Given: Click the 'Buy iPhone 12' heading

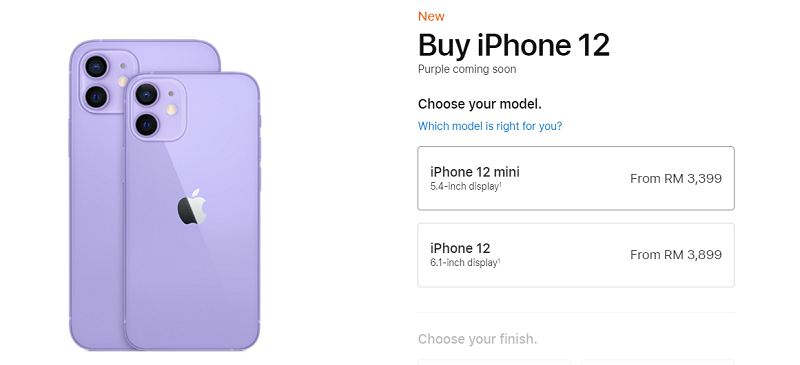Looking at the screenshot, I should pos(514,45).
